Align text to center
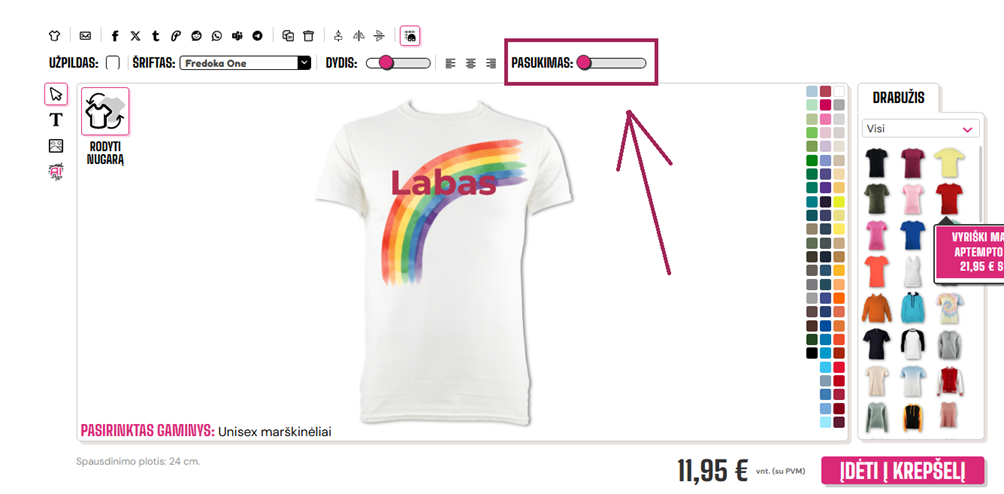 (x=471, y=63)
